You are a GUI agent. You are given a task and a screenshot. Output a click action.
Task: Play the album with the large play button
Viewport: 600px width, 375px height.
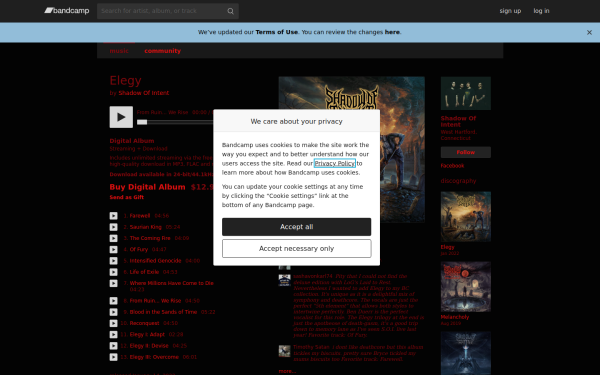(121, 117)
